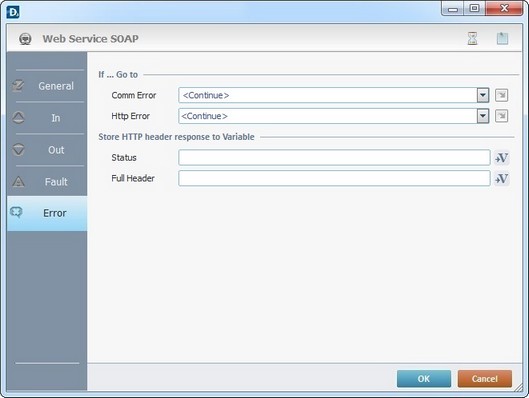
Task: Click the In tab up-arrow icon
Action: (18, 117)
